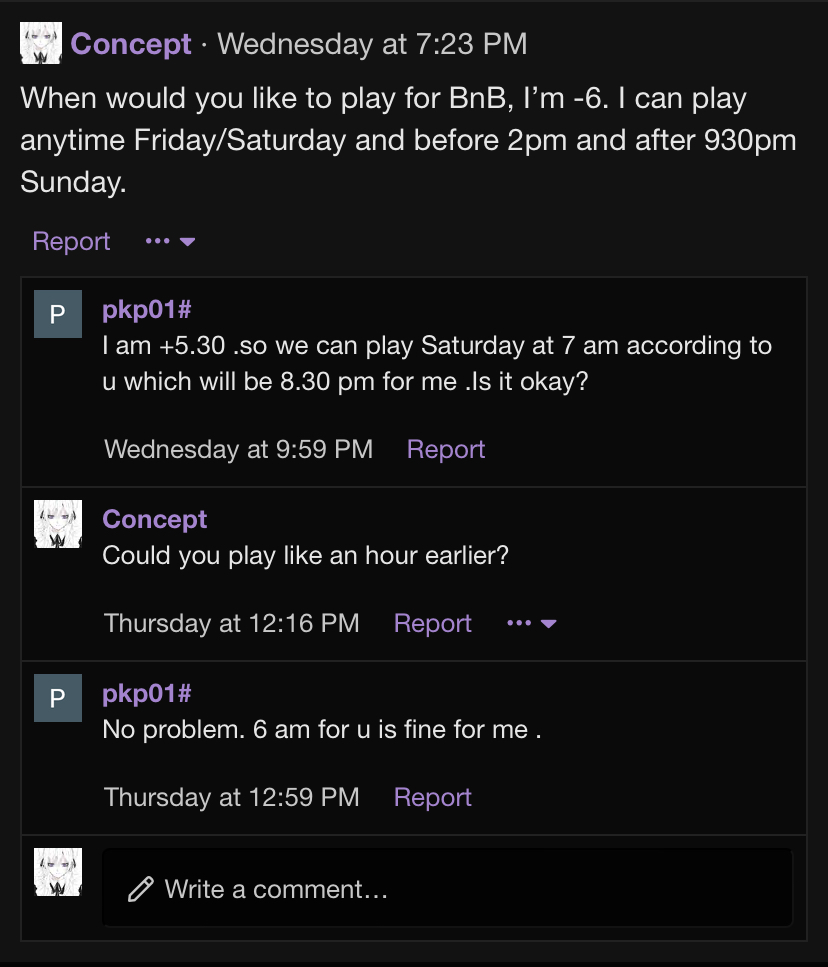Open the post timestamp Wednesday at 7:23 PM
This screenshot has width=828, height=967.
click(x=372, y=44)
